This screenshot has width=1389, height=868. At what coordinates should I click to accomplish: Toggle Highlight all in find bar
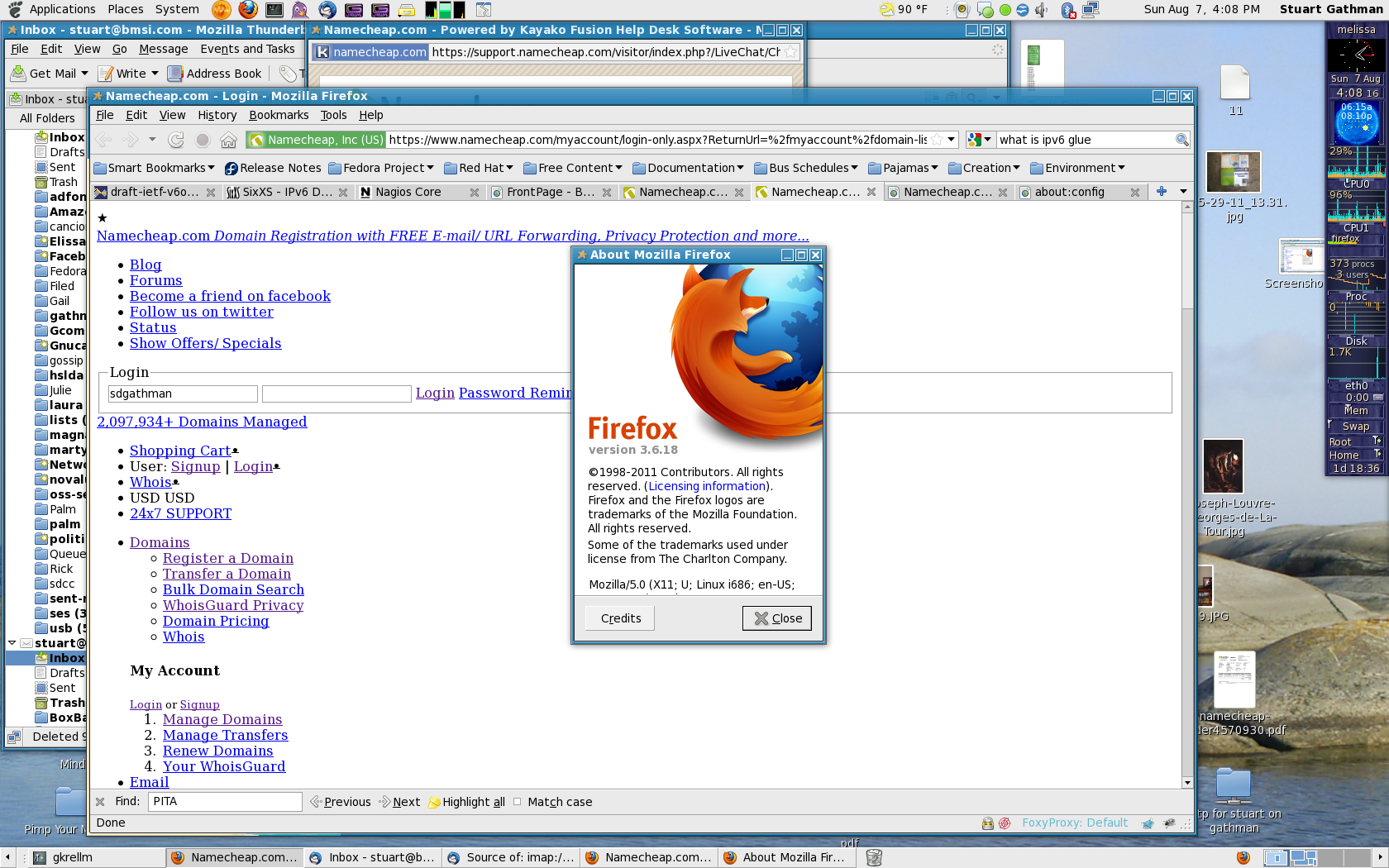tap(466, 802)
